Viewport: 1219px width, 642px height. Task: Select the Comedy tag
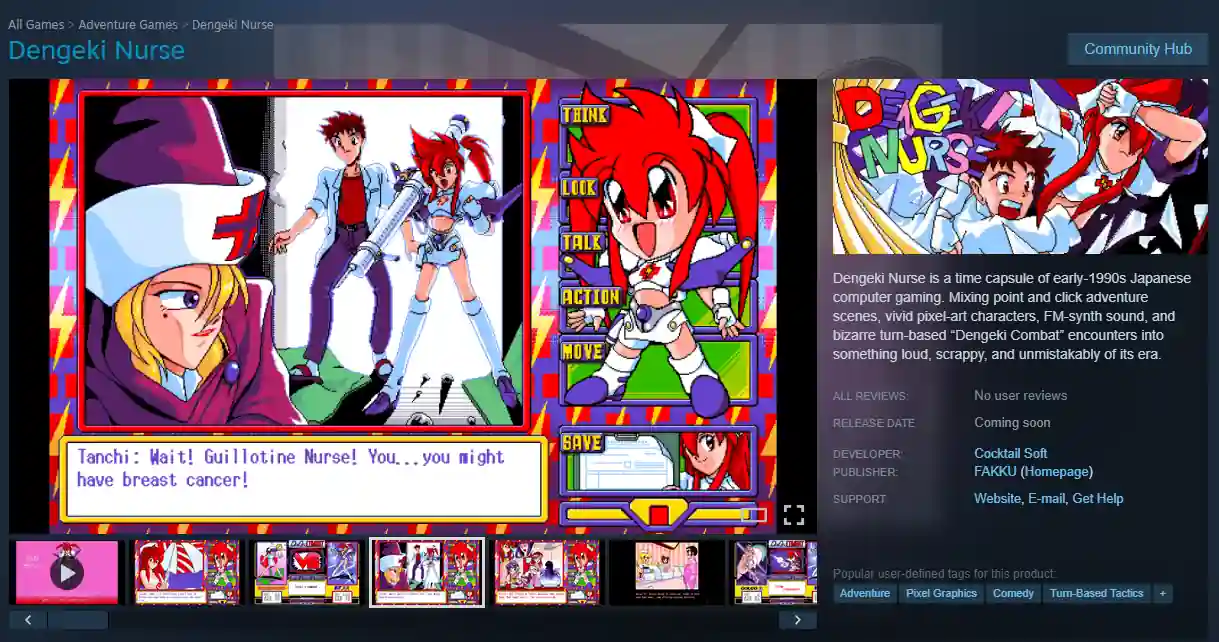coord(1013,593)
